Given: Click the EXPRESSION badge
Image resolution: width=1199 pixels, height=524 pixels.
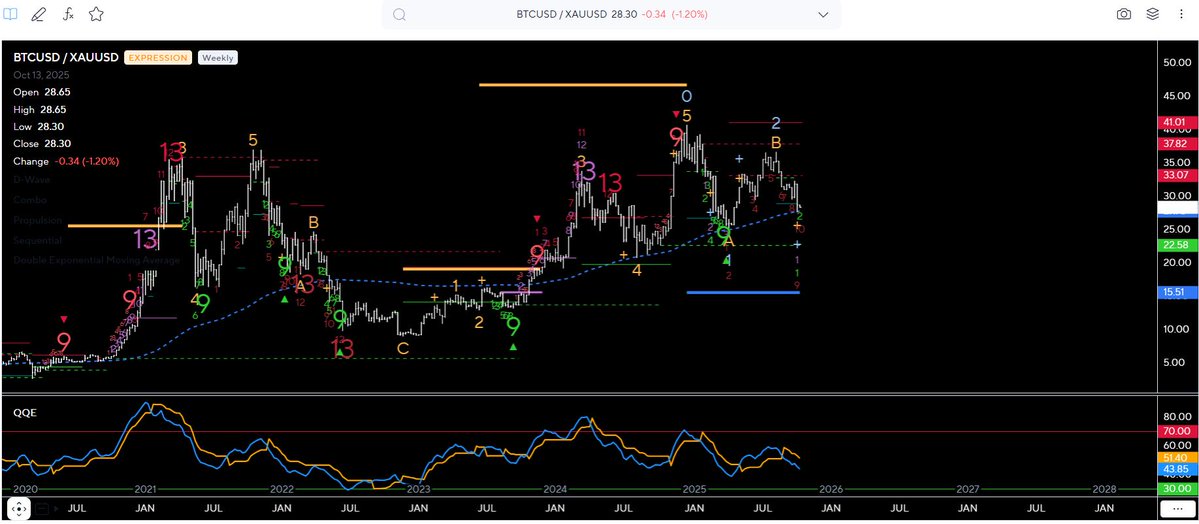Looking at the screenshot, I should [158, 57].
